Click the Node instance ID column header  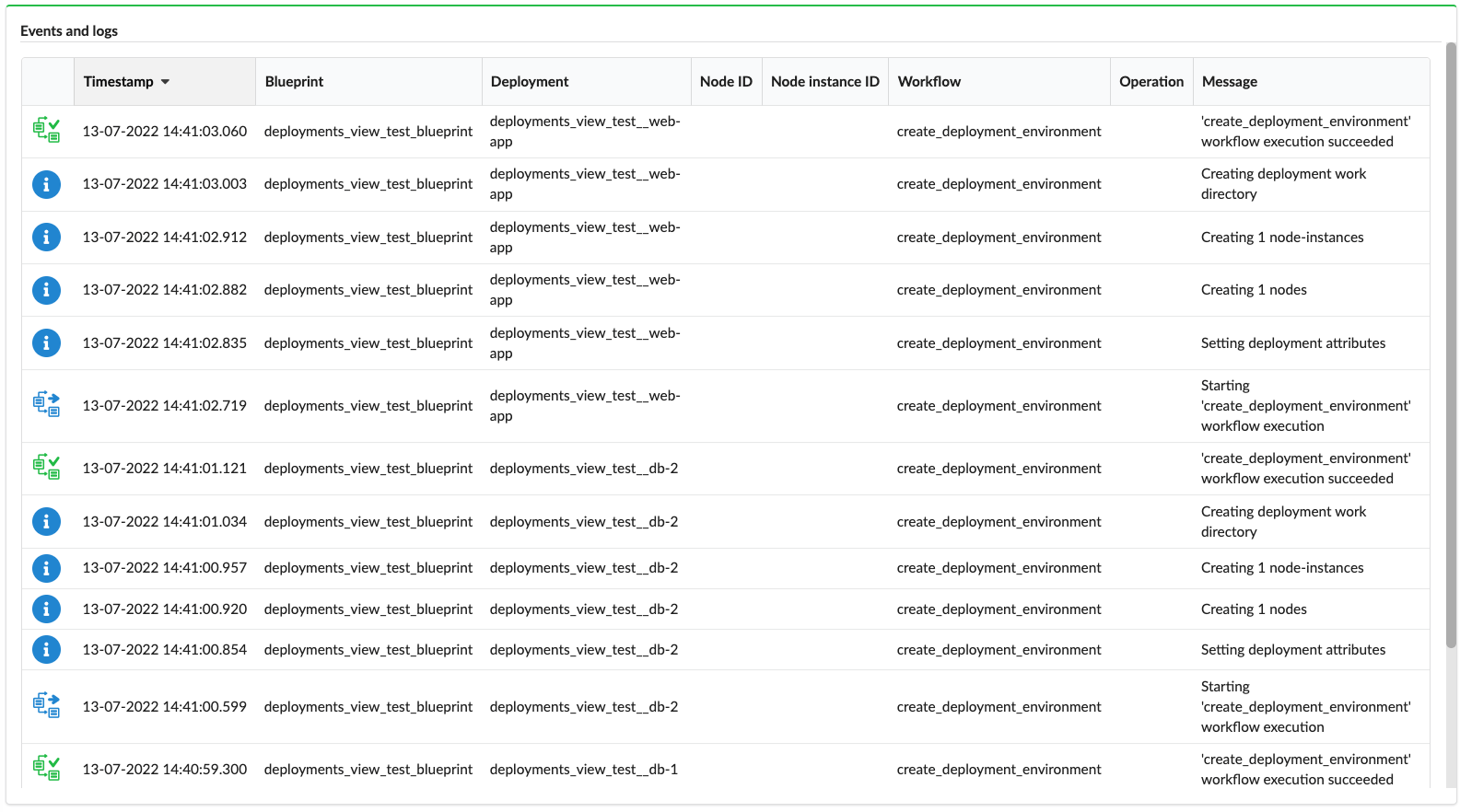point(825,81)
